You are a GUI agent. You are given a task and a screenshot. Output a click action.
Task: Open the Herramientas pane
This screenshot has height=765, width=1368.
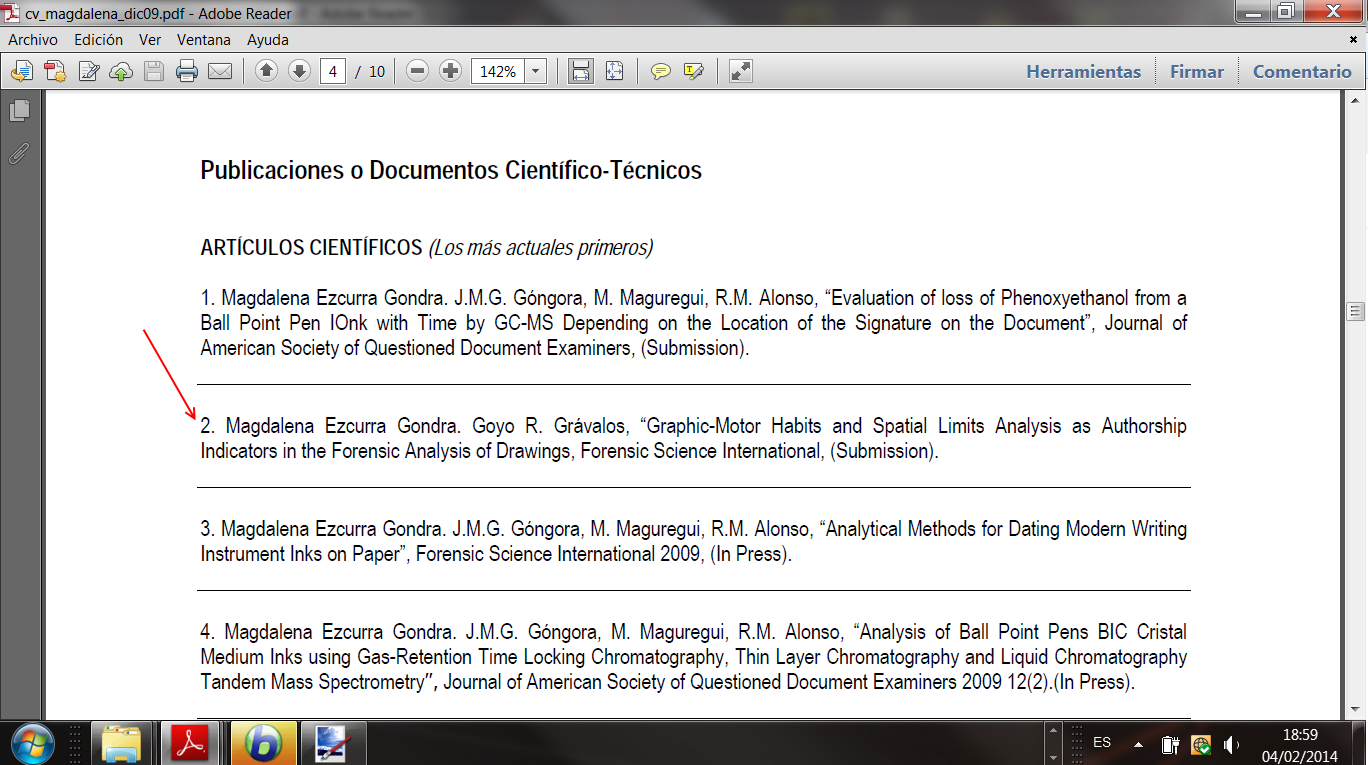pos(1083,72)
